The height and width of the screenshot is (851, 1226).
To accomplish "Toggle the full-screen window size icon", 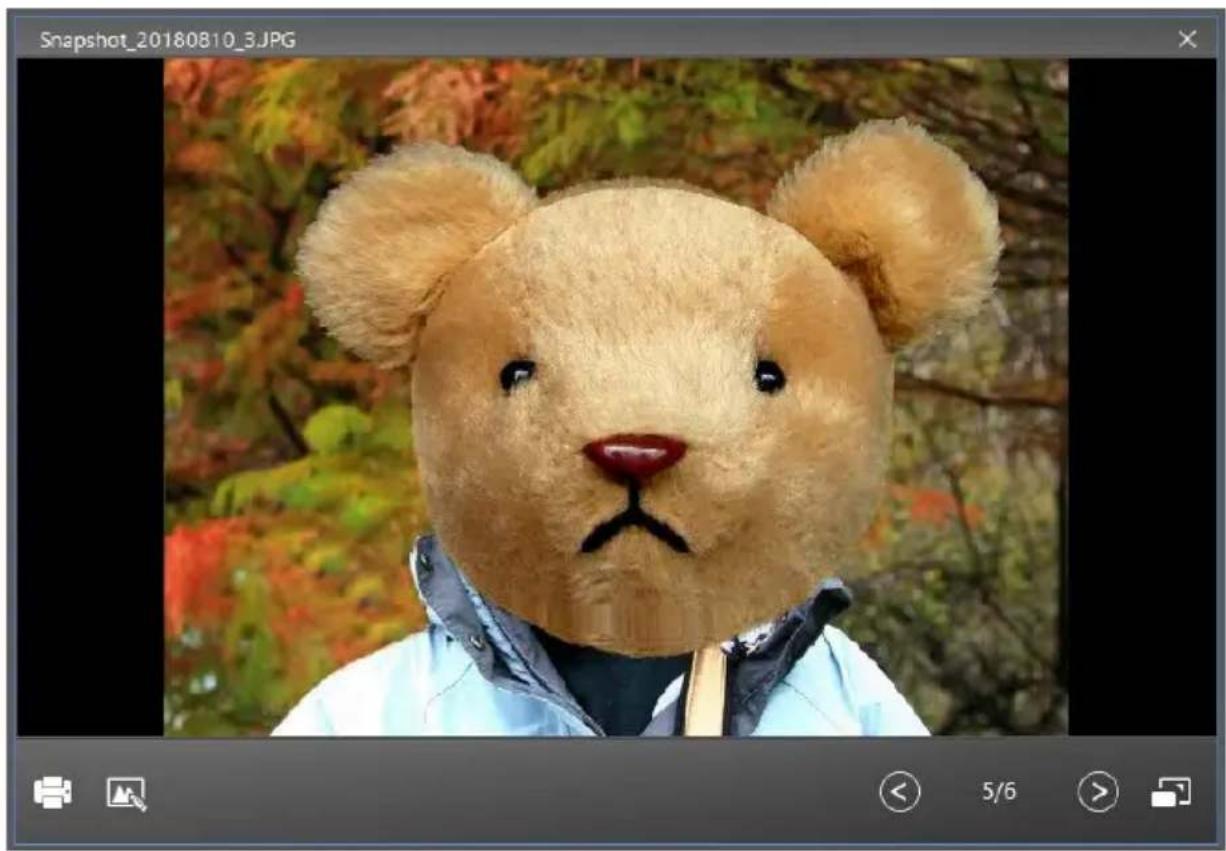I will tap(1171, 793).
